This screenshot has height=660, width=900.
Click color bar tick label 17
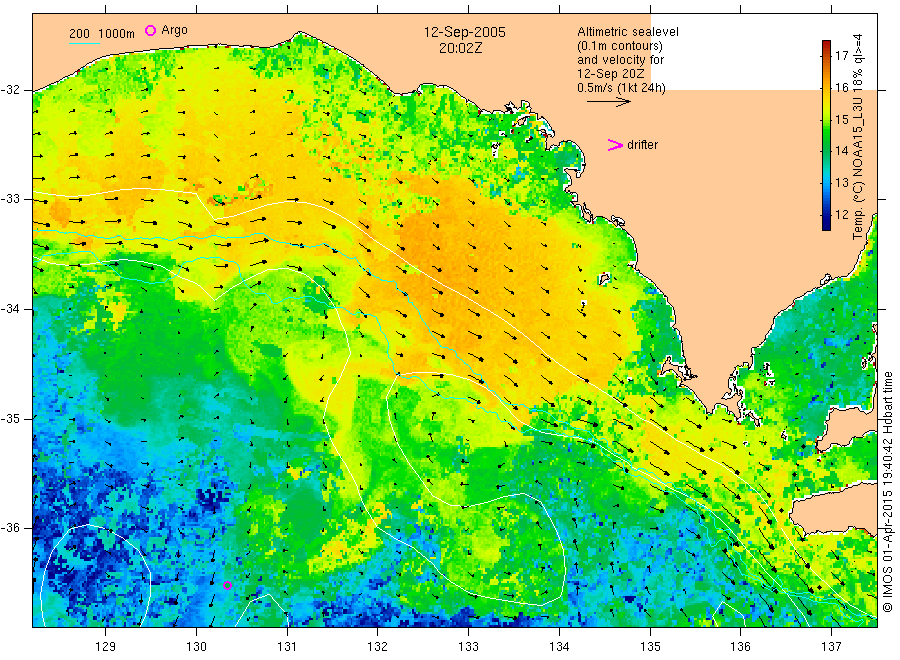(x=842, y=56)
